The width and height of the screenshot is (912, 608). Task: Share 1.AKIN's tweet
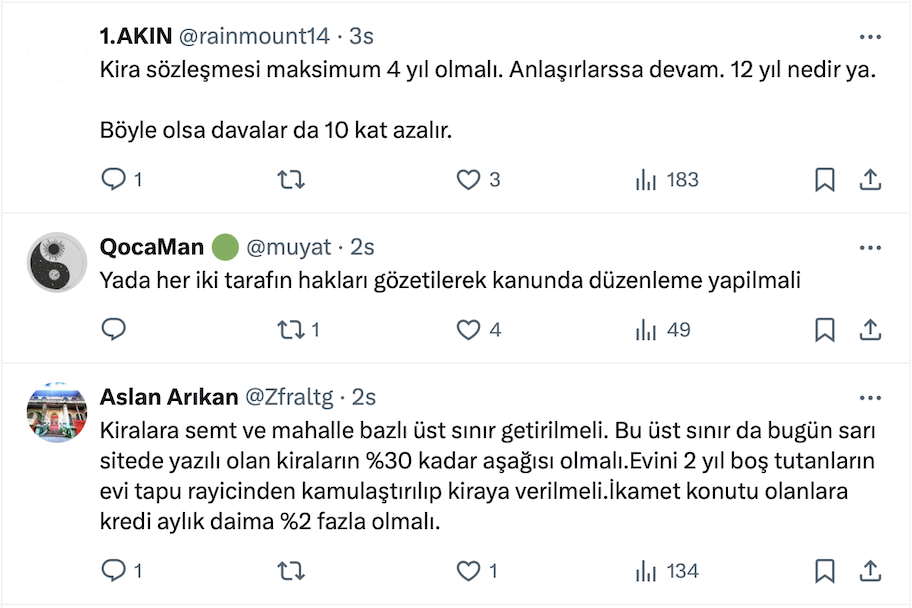[871, 180]
